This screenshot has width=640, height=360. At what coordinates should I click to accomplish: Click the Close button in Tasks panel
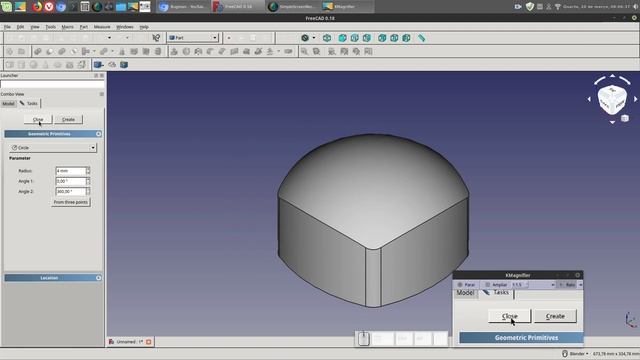point(38,119)
